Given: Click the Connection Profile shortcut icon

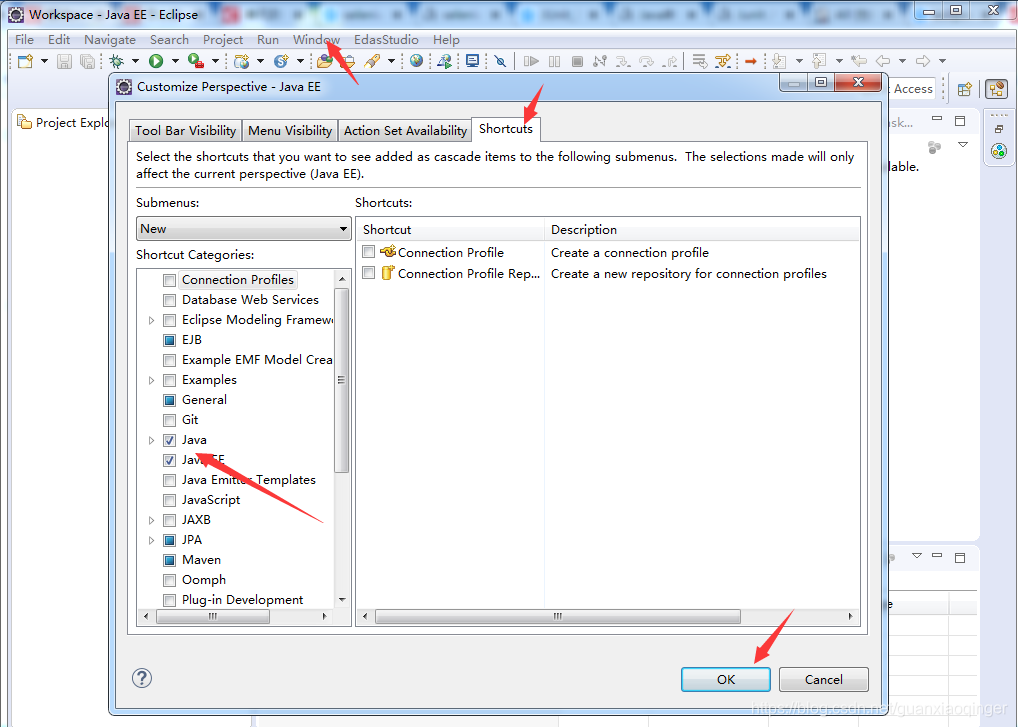Looking at the screenshot, I should 388,251.
